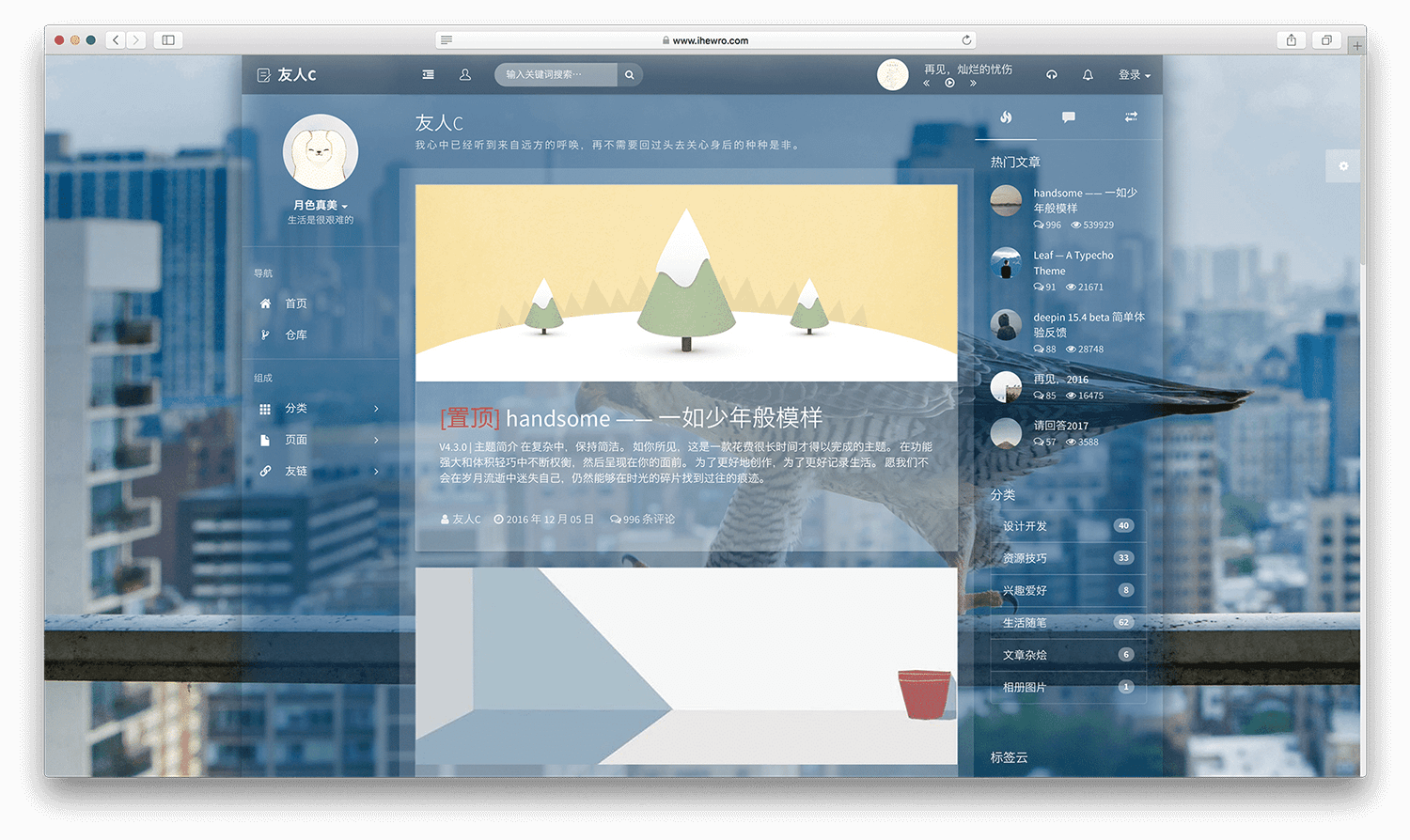This screenshot has height=840, width=1410.
Task: Skip to next song in player
Action: click(973, 83)
